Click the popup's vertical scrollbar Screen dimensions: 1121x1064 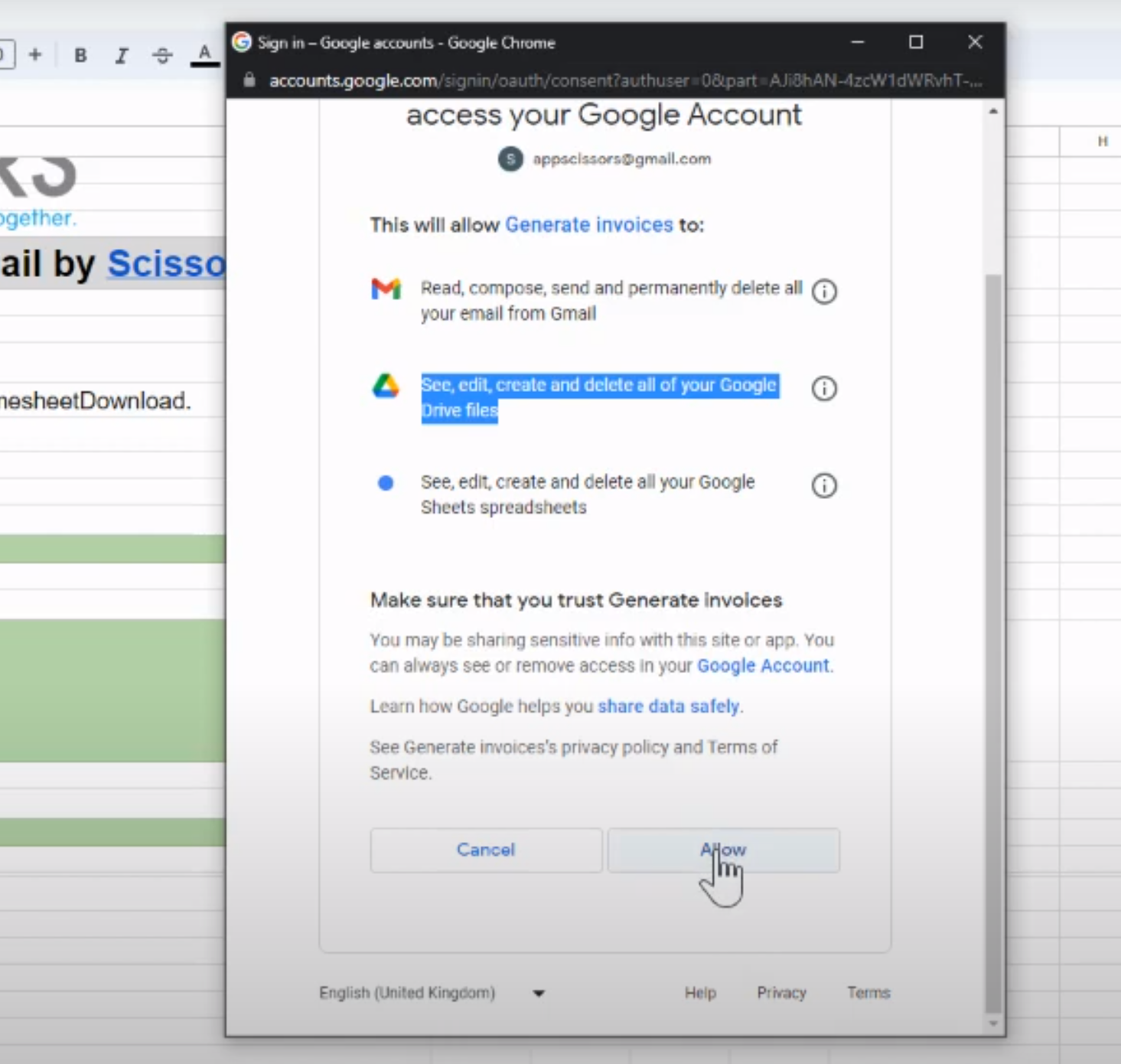pyautogui.click(x=993, y=643)
